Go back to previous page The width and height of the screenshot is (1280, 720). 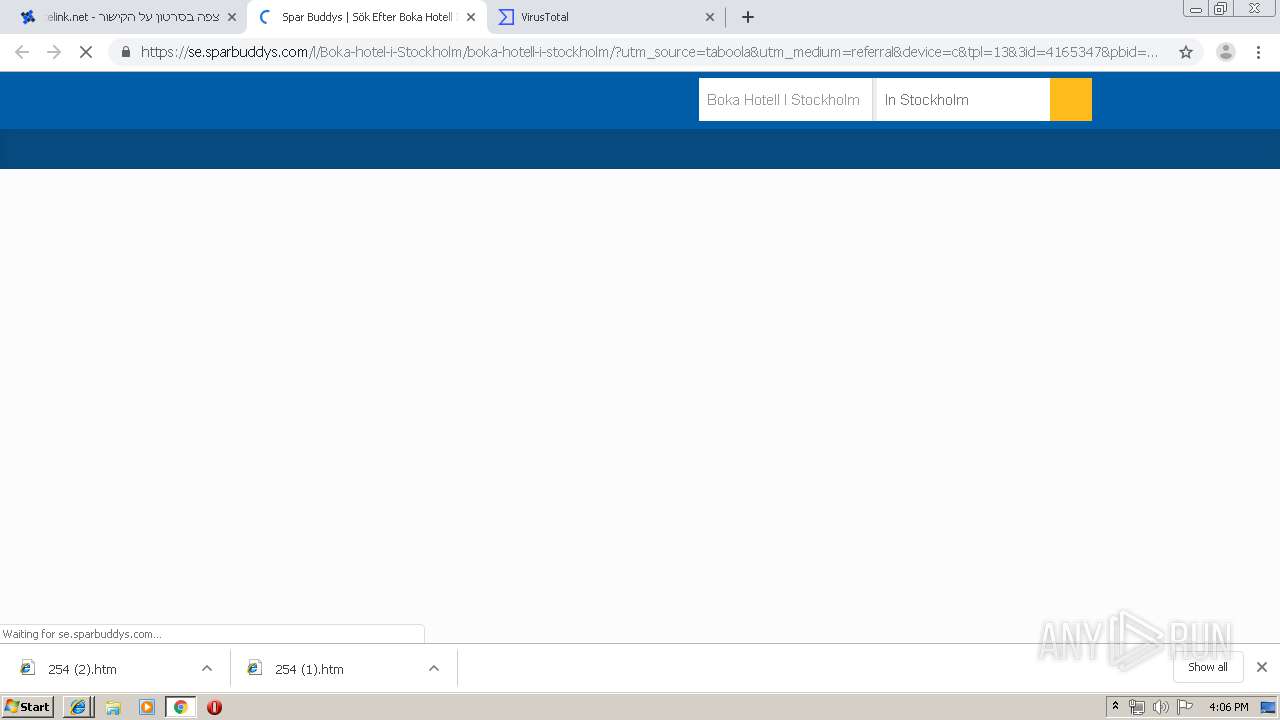click(x=22, y=52)
